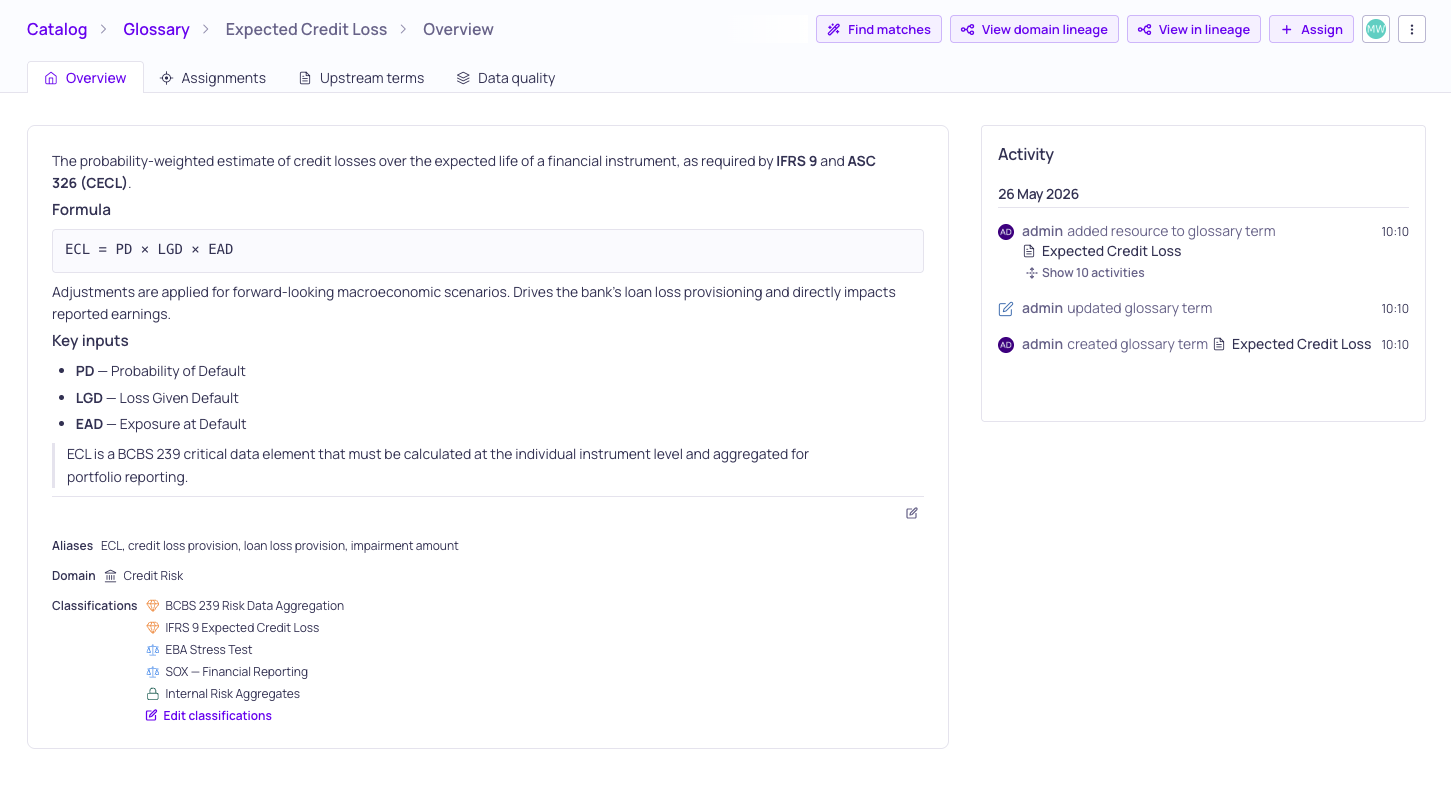The height and width of the screenshot is (807, 1451).
Task: Click Expected Credit Loss breadcrumb
Action: point(306,30)
